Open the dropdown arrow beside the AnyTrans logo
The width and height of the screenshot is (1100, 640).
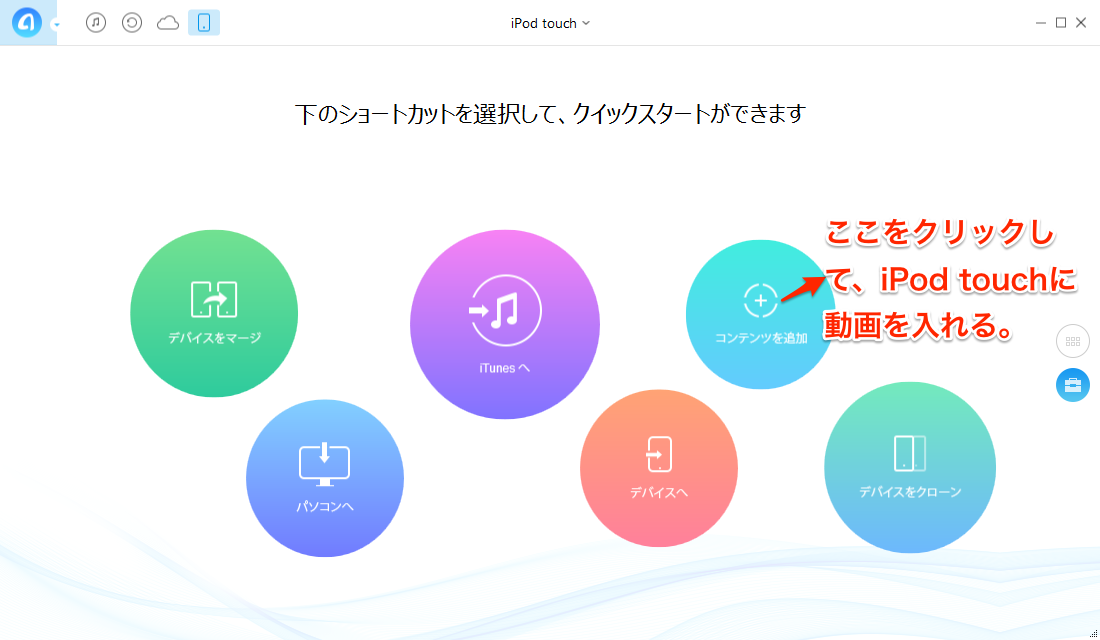(x=56, y=25)
